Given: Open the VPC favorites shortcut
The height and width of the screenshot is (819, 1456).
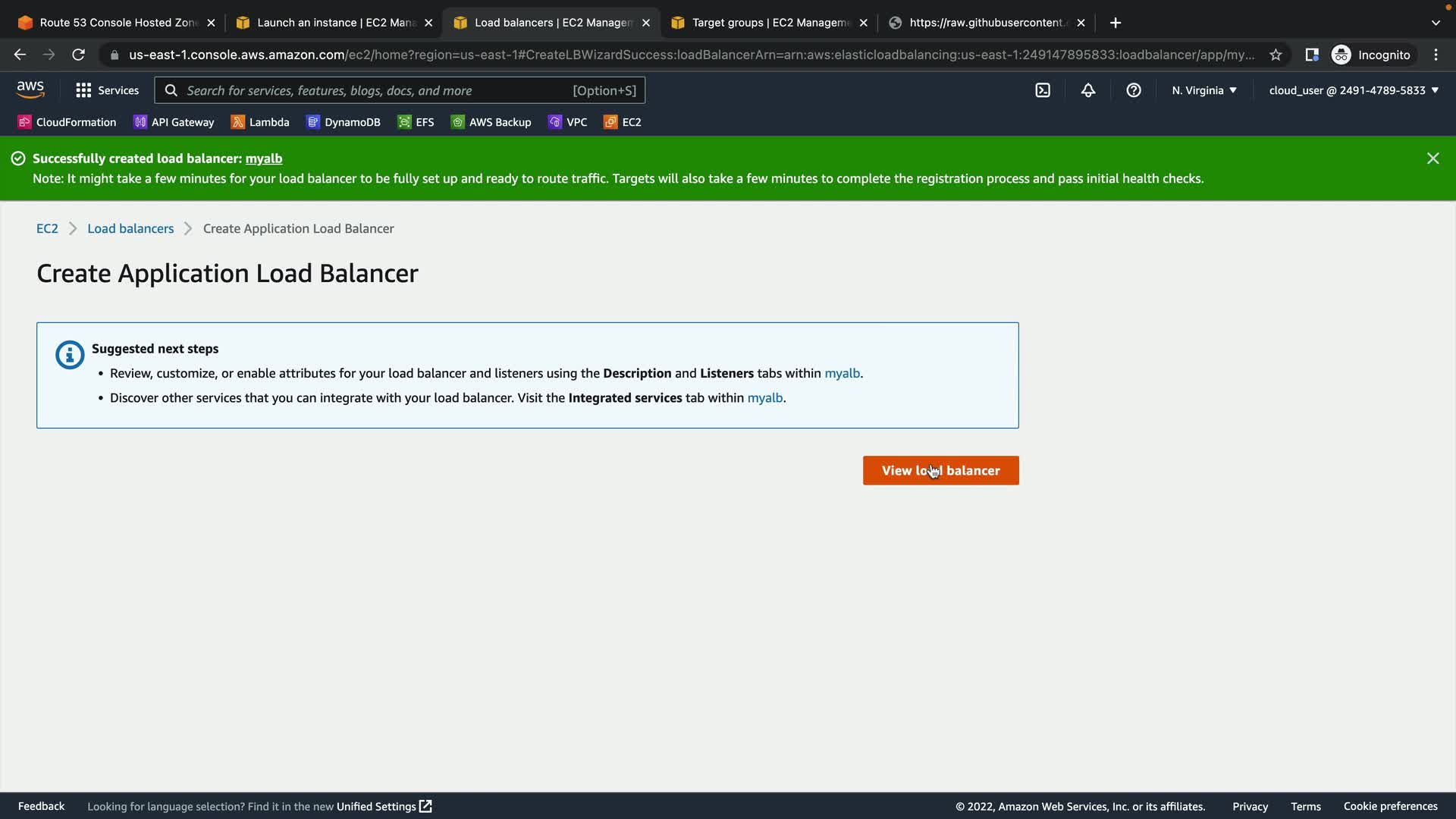Looking at the screenshot, I should [x=567, y=122].
